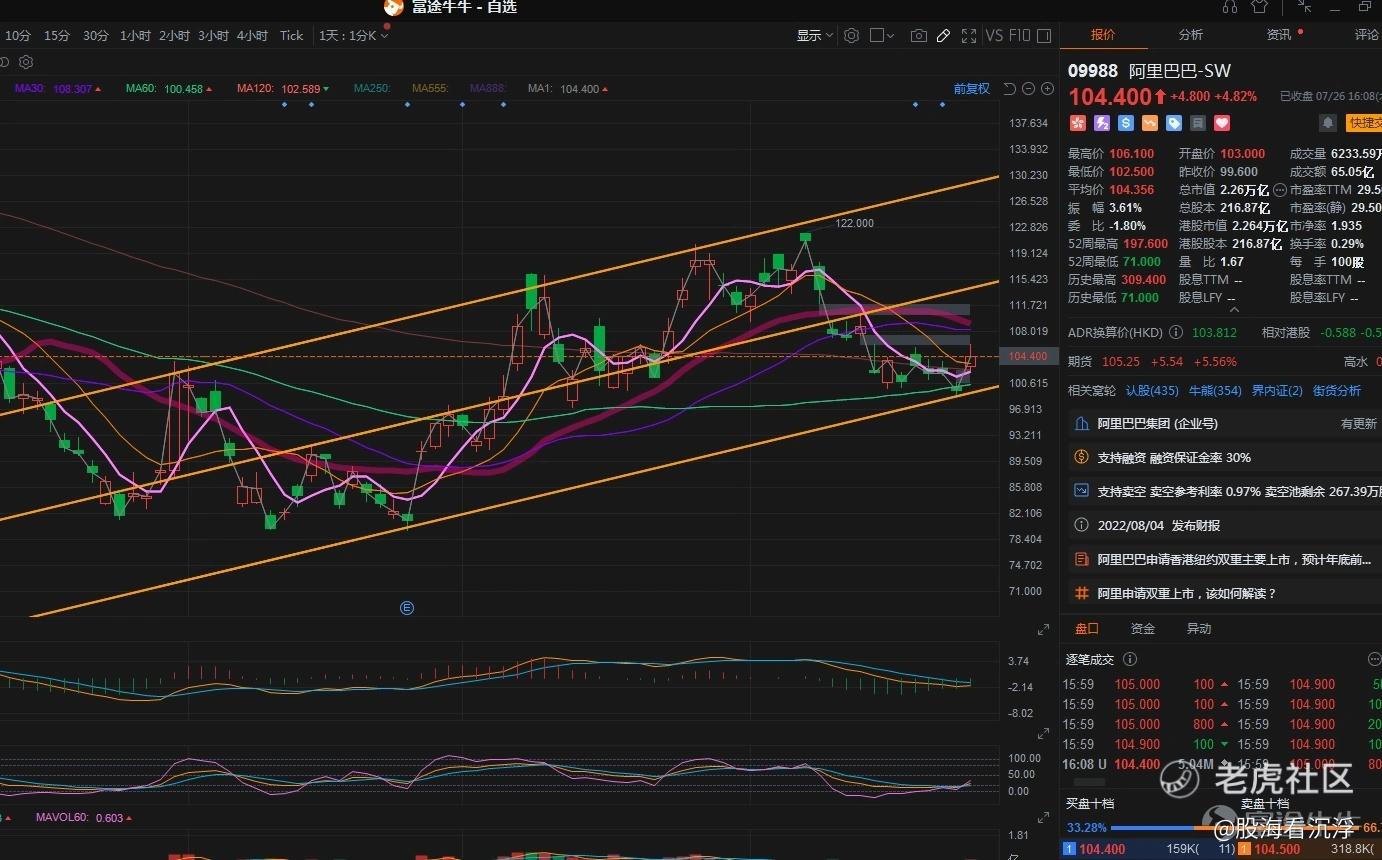Click the gray note icon under the price
Image resolution: width=1382 pixels, height=860 pixels.
(1198, 123)
